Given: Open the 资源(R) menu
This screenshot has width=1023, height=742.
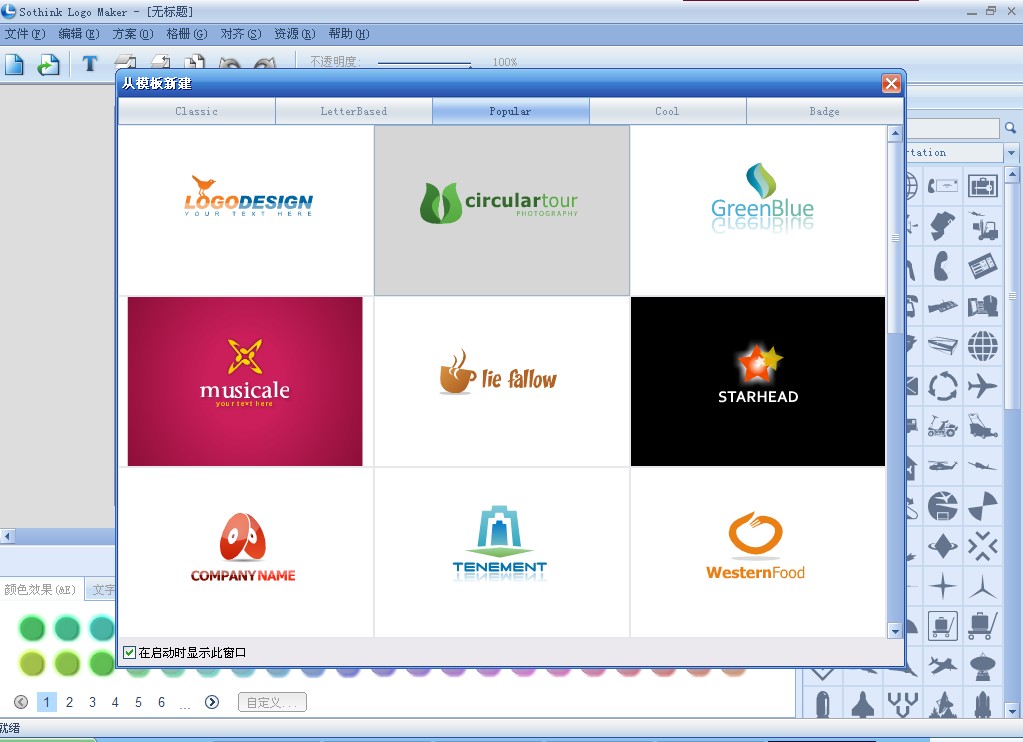Looking at the screenshot, I should 294,34.
